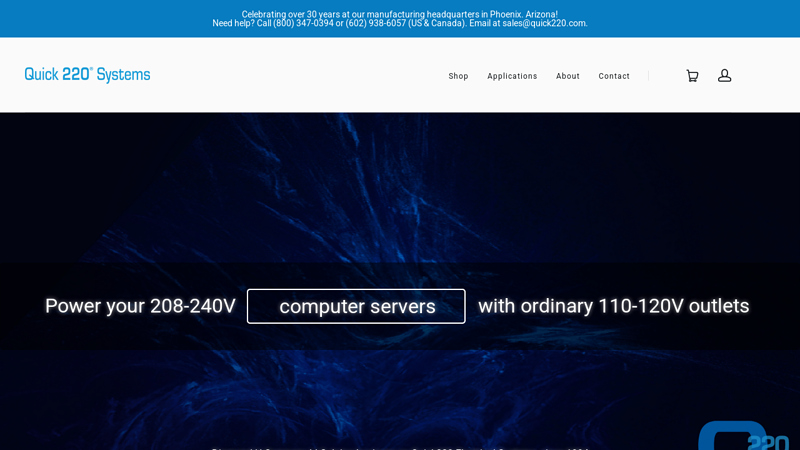Screen dimensions: 800x450
Task: Click the user account icon
Action: pyautogui.click(x=725, y=76)
